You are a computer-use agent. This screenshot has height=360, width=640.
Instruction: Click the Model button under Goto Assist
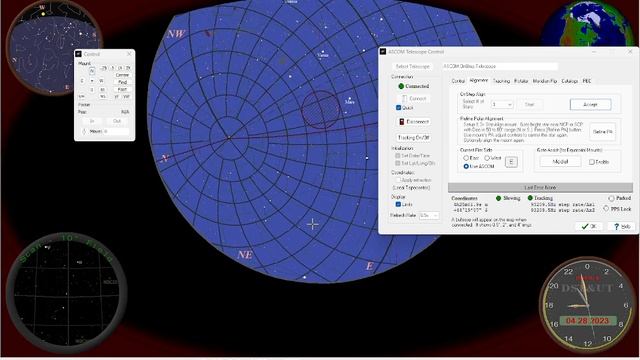(560, 162)
